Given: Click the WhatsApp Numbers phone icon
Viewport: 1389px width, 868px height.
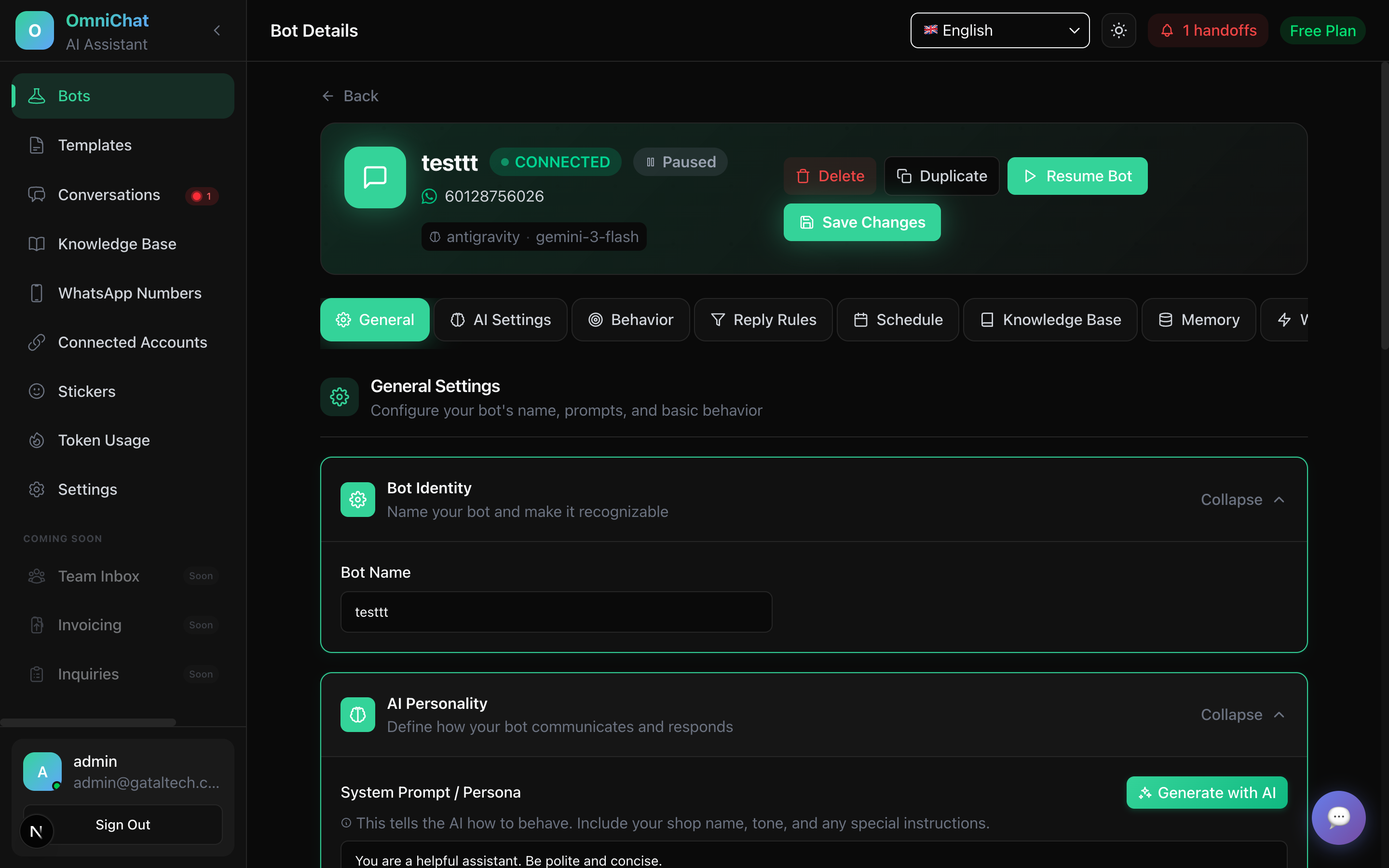Looking at the screenshot, I should point(37,293).
